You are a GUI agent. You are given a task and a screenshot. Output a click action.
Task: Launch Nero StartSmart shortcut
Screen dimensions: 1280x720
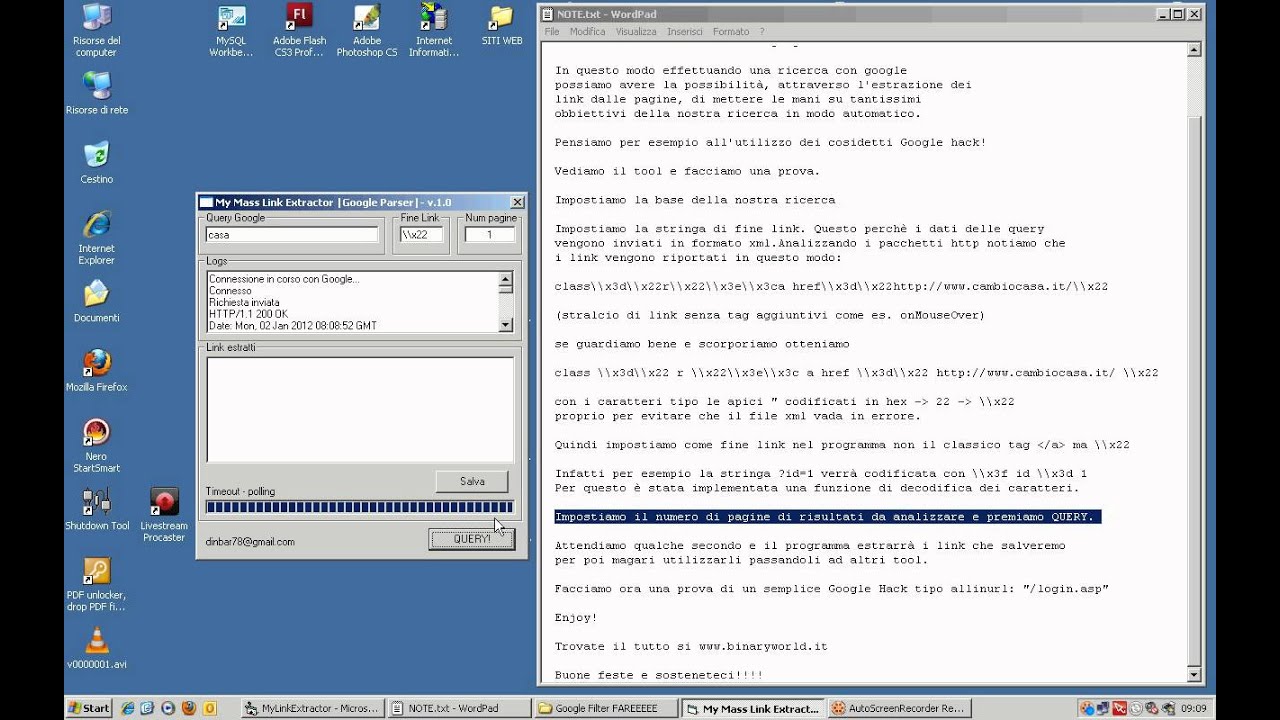(x=96, y=445)
